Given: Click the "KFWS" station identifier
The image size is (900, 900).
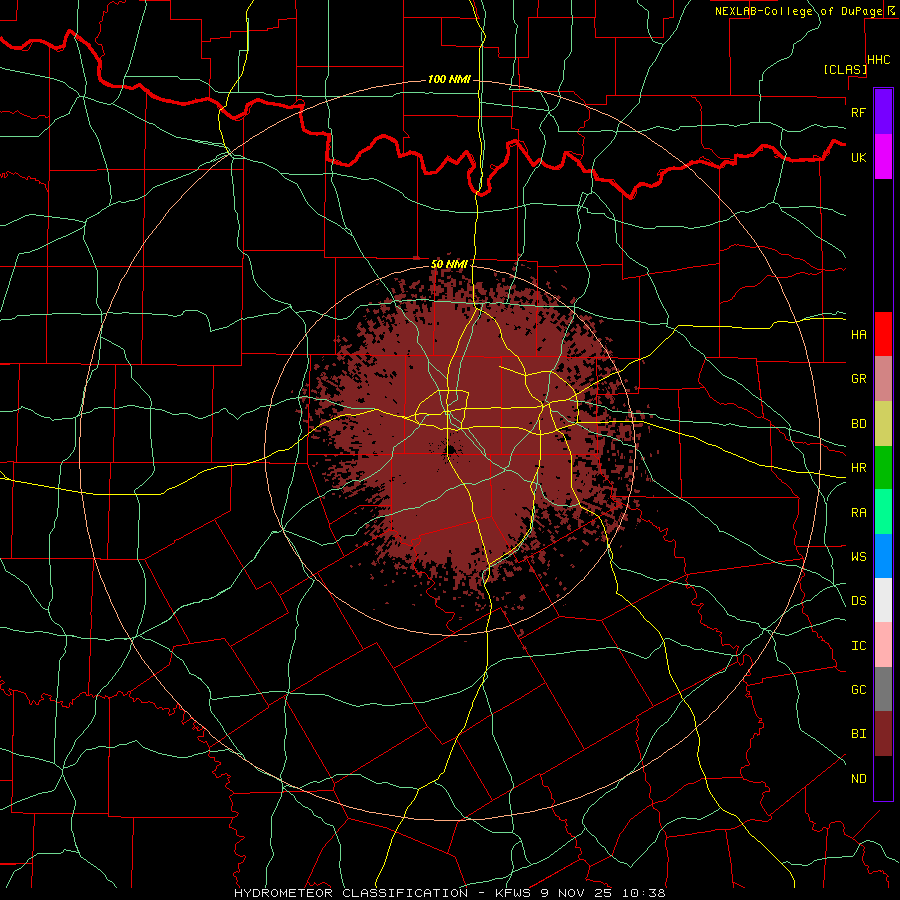Looking at the screenshot, I should point(514,893).
